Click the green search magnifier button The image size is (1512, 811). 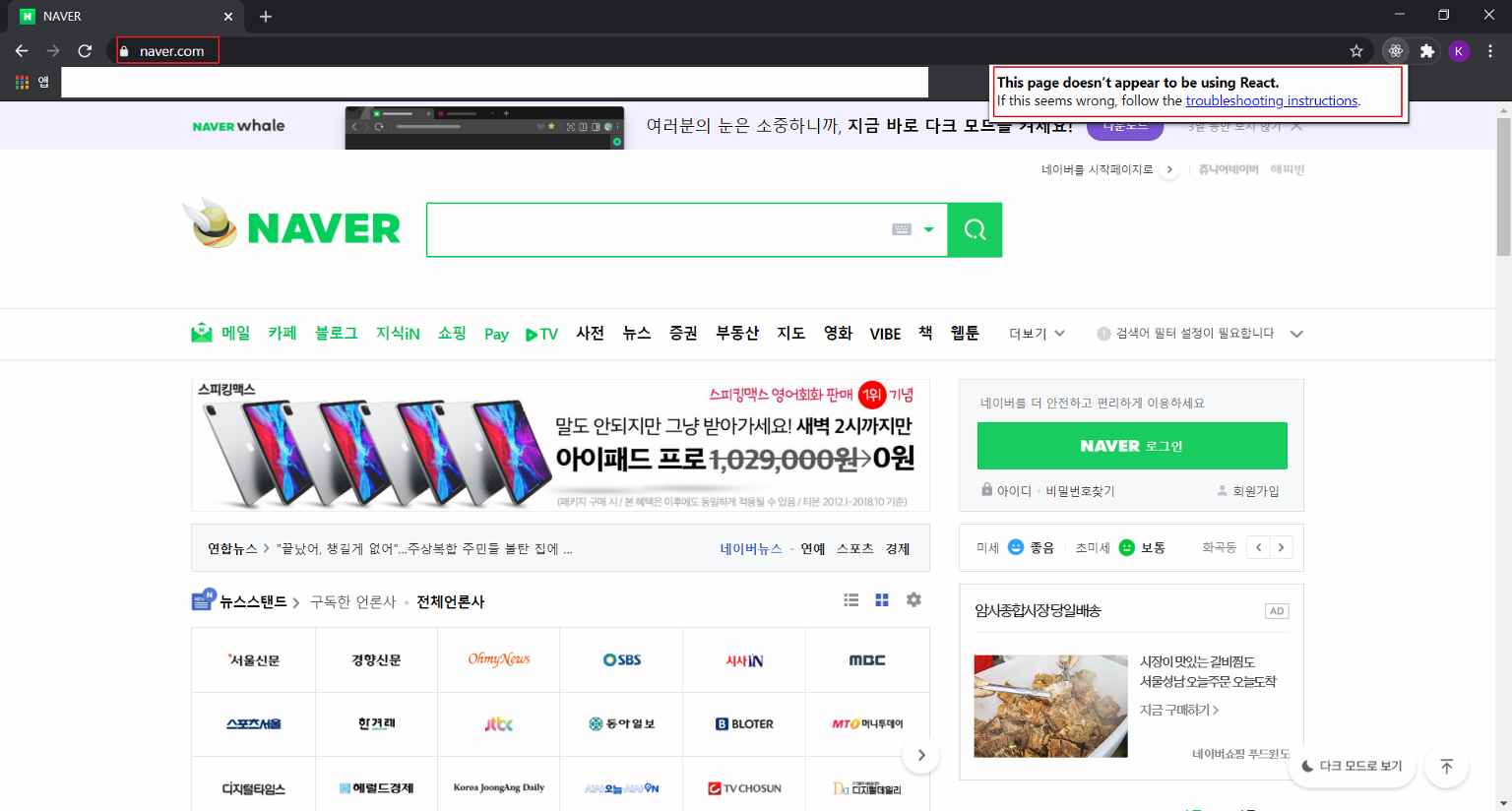975,229
